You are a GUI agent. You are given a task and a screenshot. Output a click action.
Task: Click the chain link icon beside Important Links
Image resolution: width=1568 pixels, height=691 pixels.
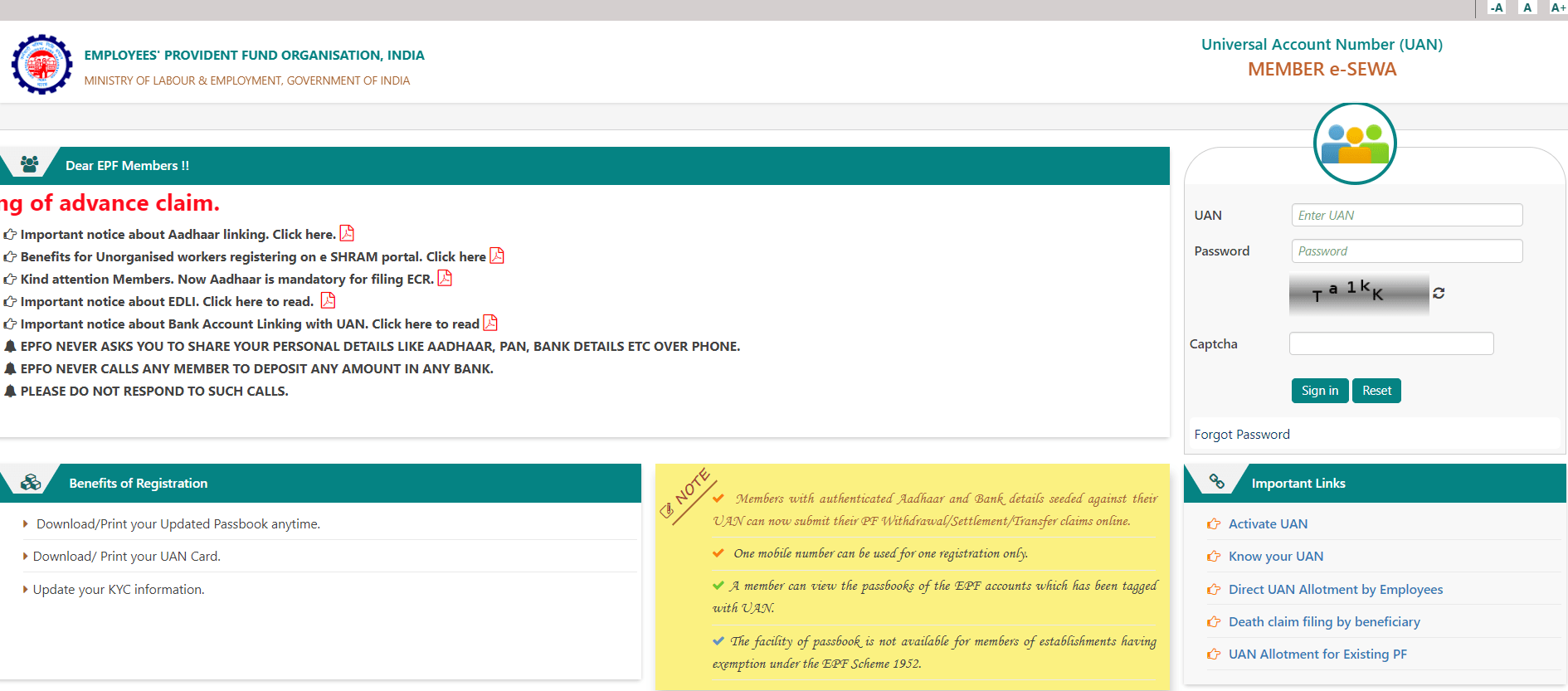coord(1217,481)
